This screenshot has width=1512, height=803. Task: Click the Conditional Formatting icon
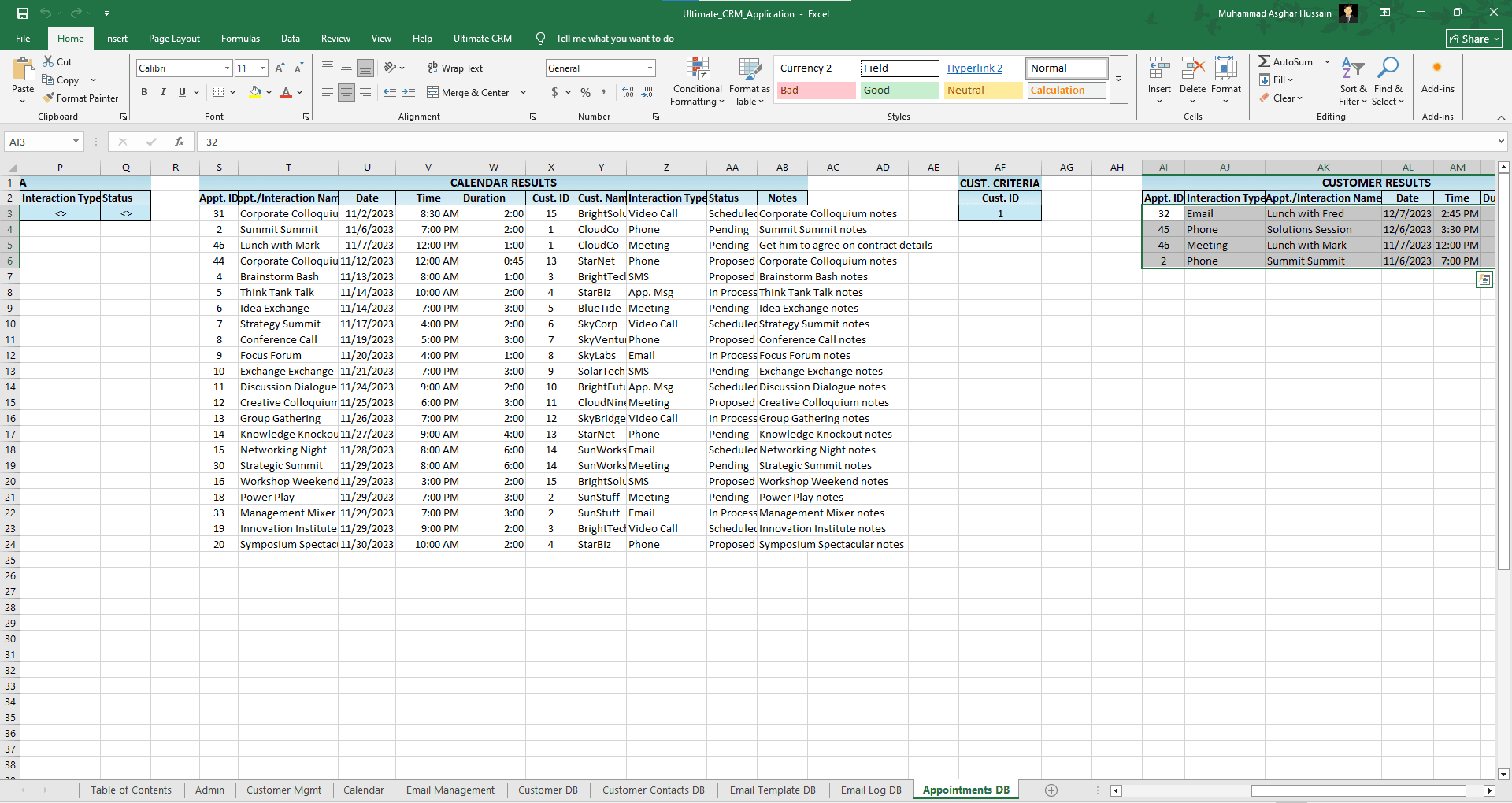tap(698, 70)
